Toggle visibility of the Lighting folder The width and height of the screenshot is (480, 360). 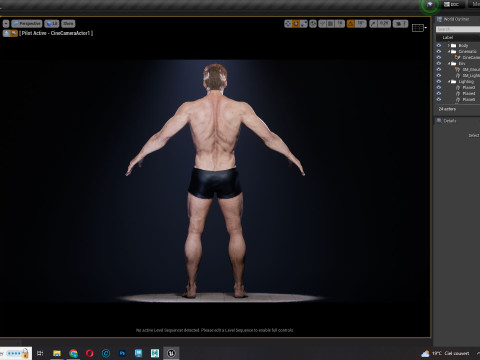[x=439, y=81]
